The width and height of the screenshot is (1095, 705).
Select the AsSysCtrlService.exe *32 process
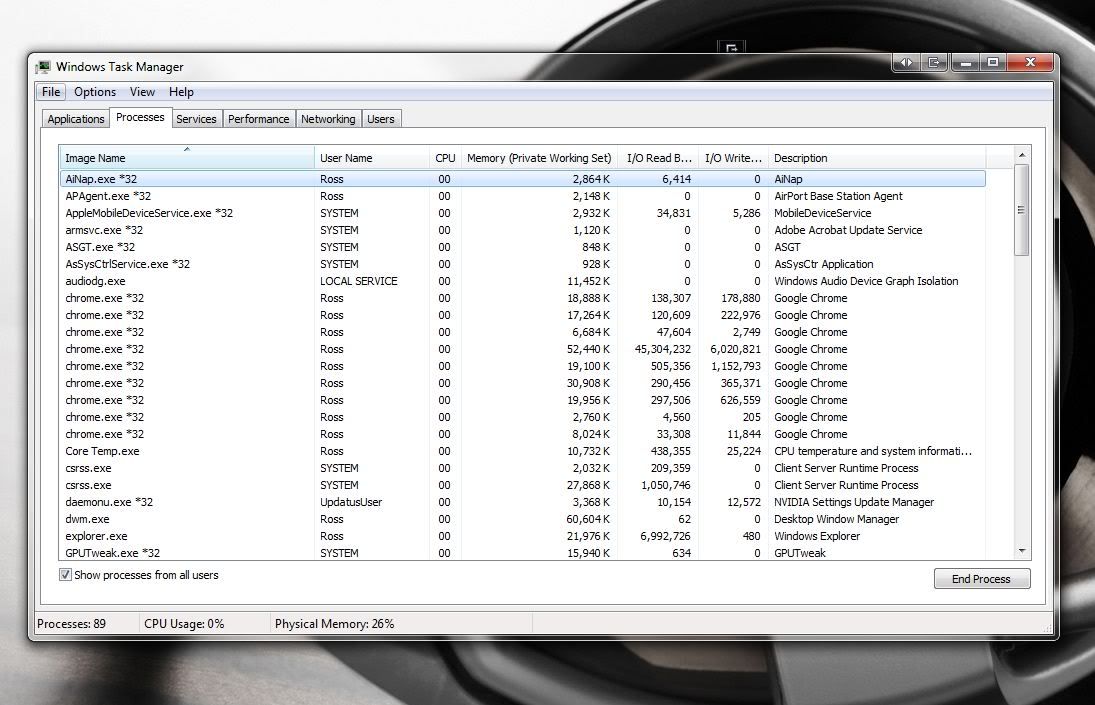(522, 264)
